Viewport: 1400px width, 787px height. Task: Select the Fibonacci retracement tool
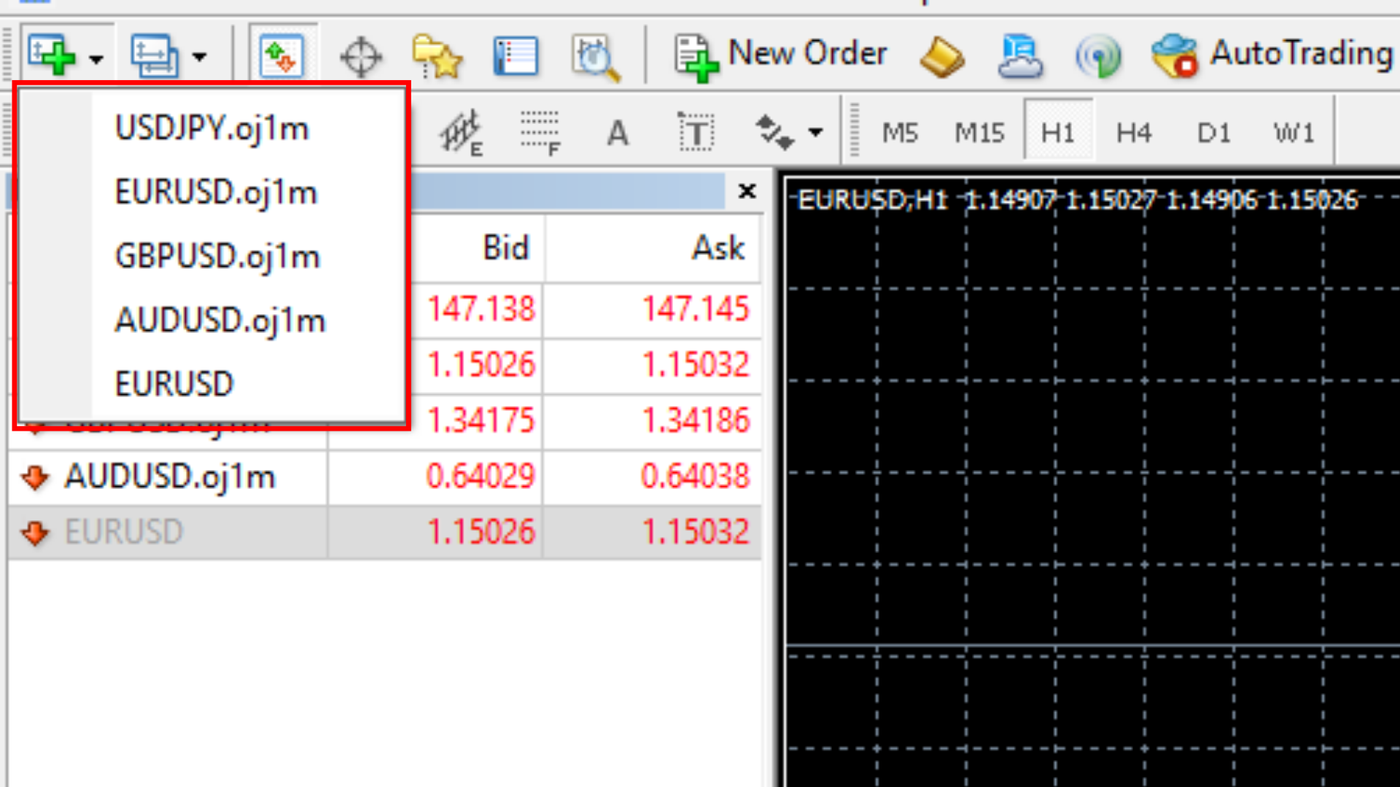click(x=540, y=130)
